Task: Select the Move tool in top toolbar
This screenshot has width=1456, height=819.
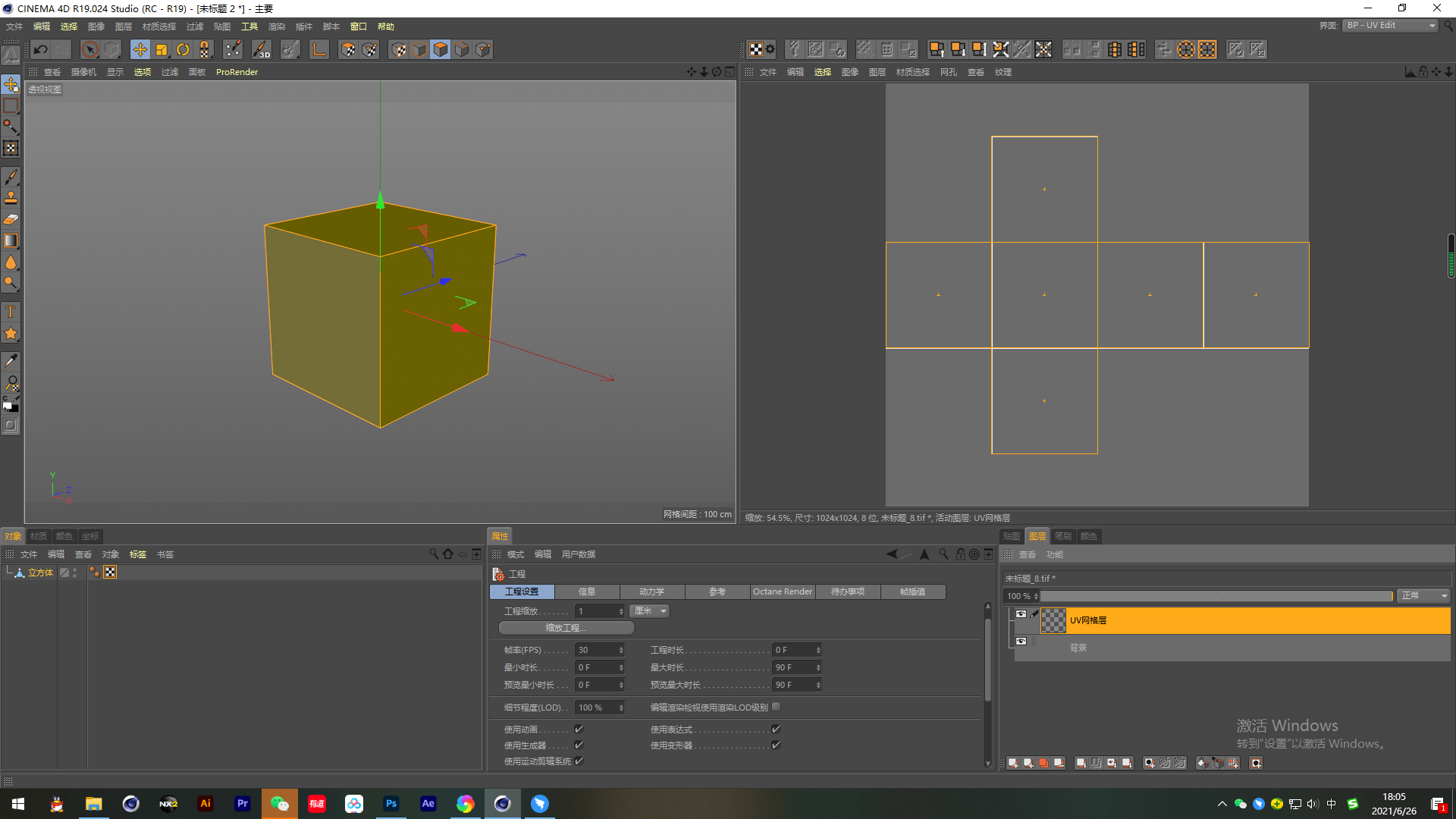Action: tap(140, 50)
